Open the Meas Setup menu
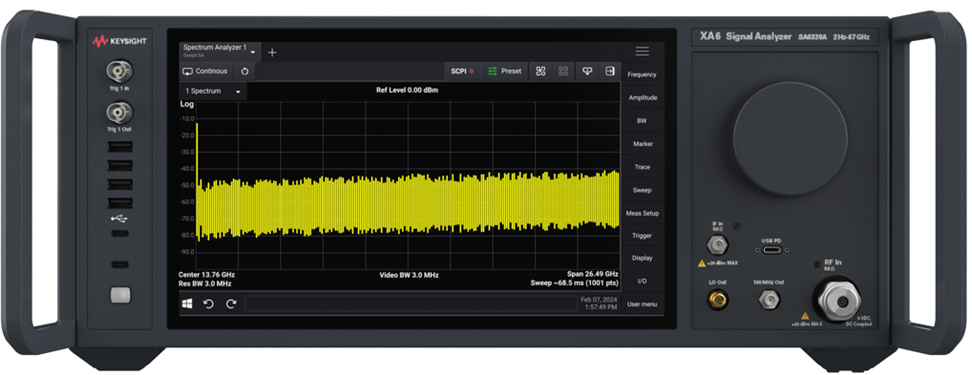Screen dimensions: 972x375 [x=642, y=213]
